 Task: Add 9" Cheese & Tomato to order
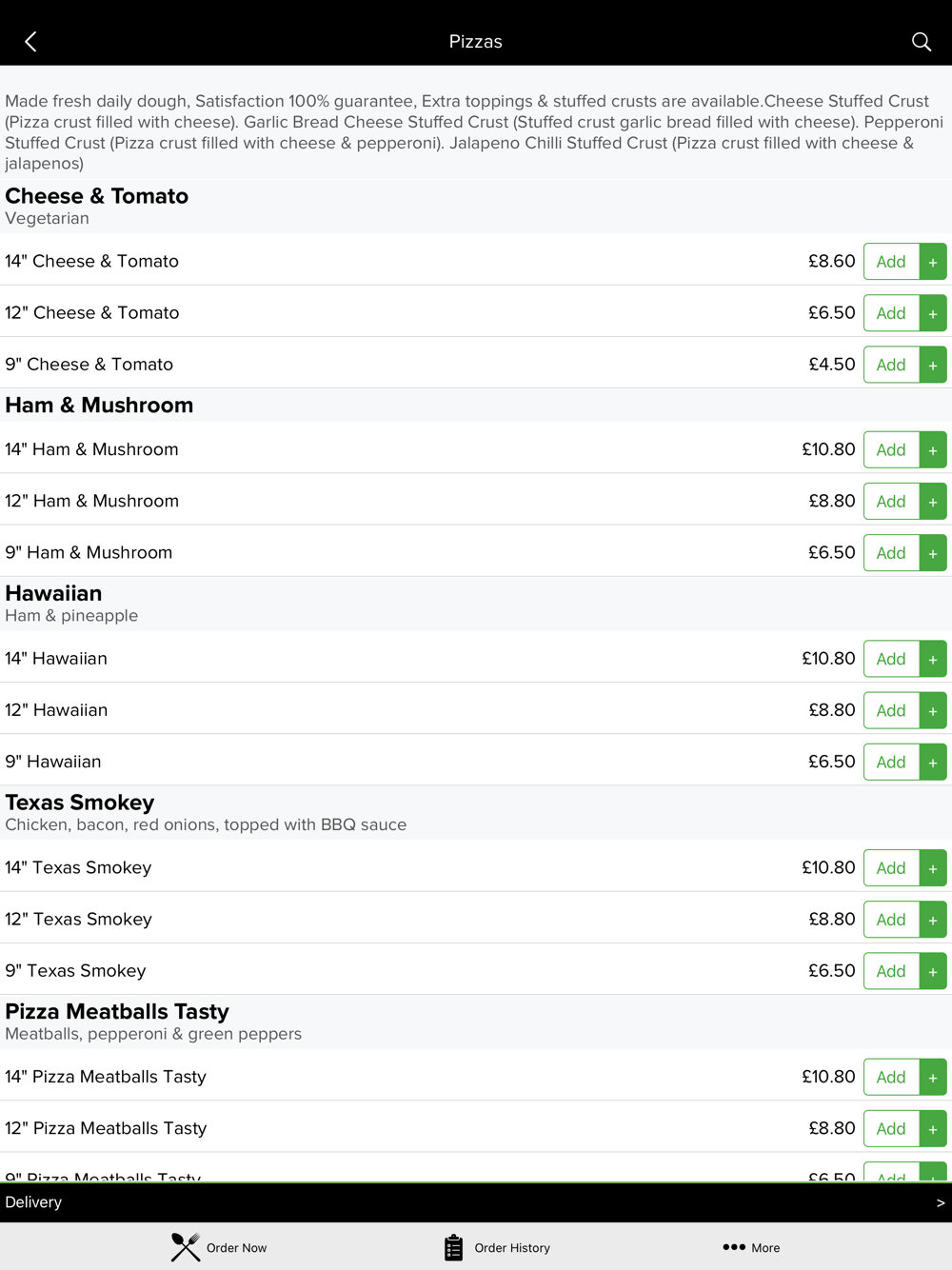pos(891,365)
